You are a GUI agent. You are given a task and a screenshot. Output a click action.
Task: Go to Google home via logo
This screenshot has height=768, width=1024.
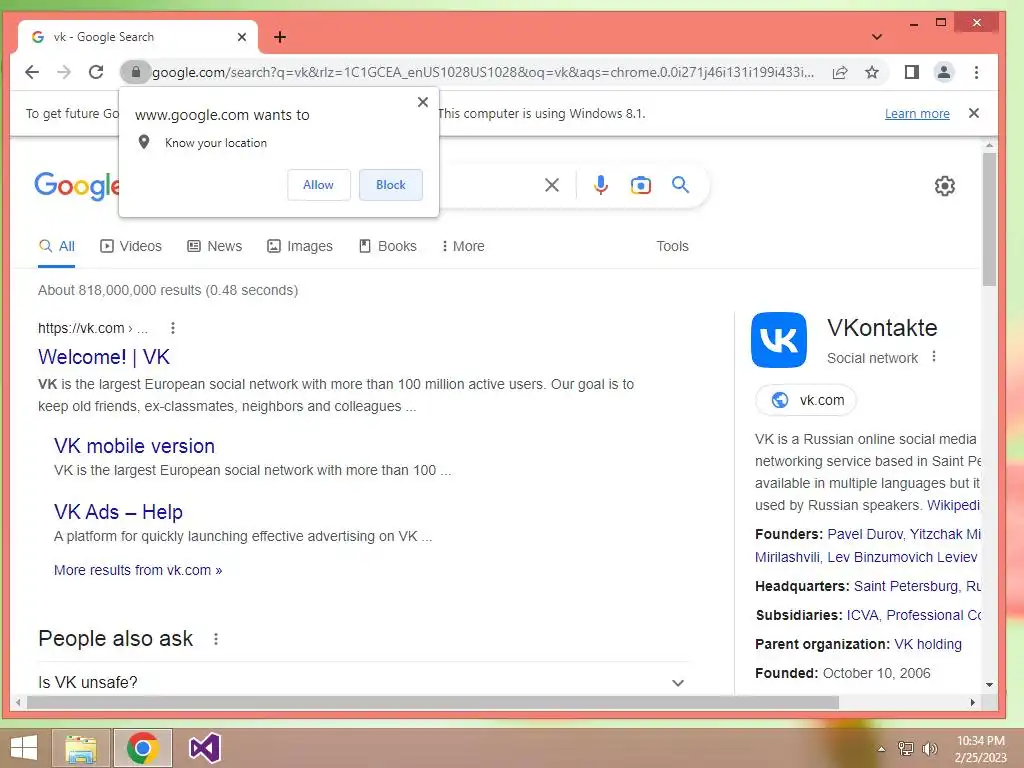pos(77,186)
